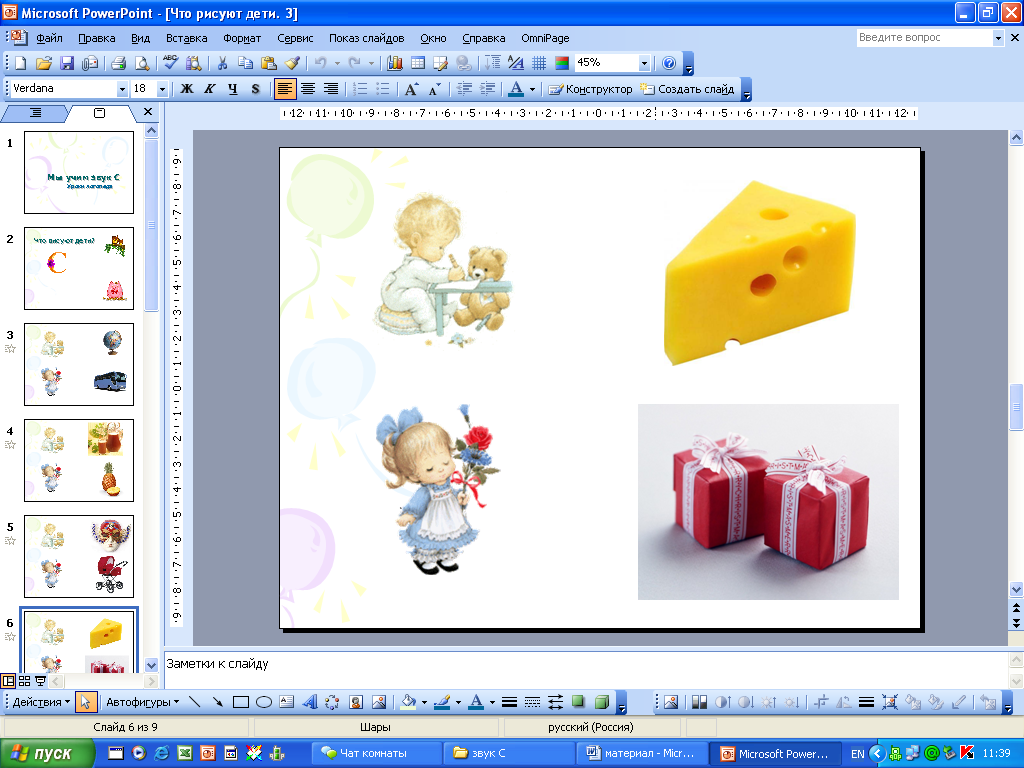Image resolution: width=1024 pixels, height=768 pixels.
Task: Expand the line color dropdown arrow
Action: pos(458,702)
